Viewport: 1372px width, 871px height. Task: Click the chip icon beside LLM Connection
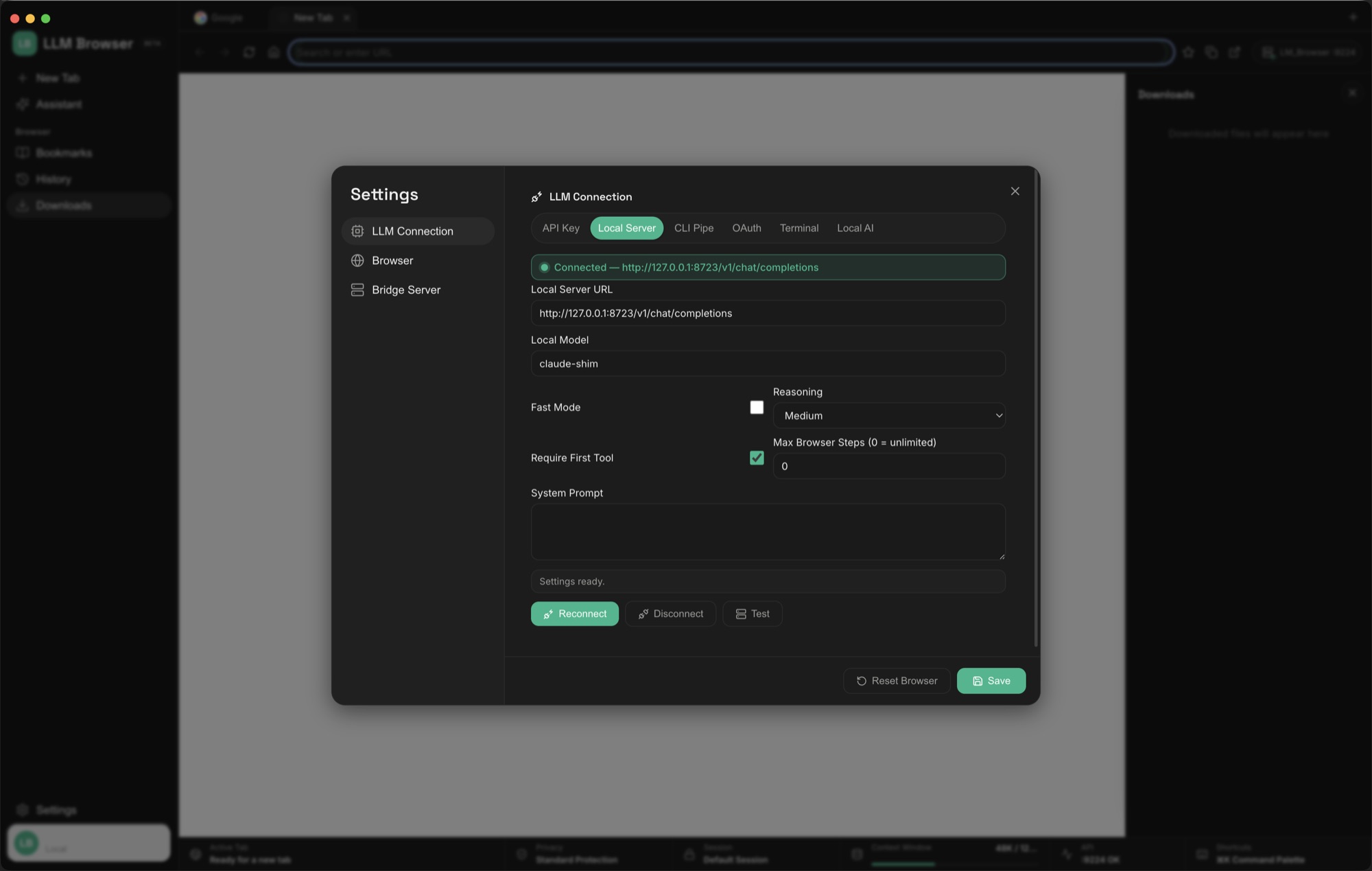[357, 231]
